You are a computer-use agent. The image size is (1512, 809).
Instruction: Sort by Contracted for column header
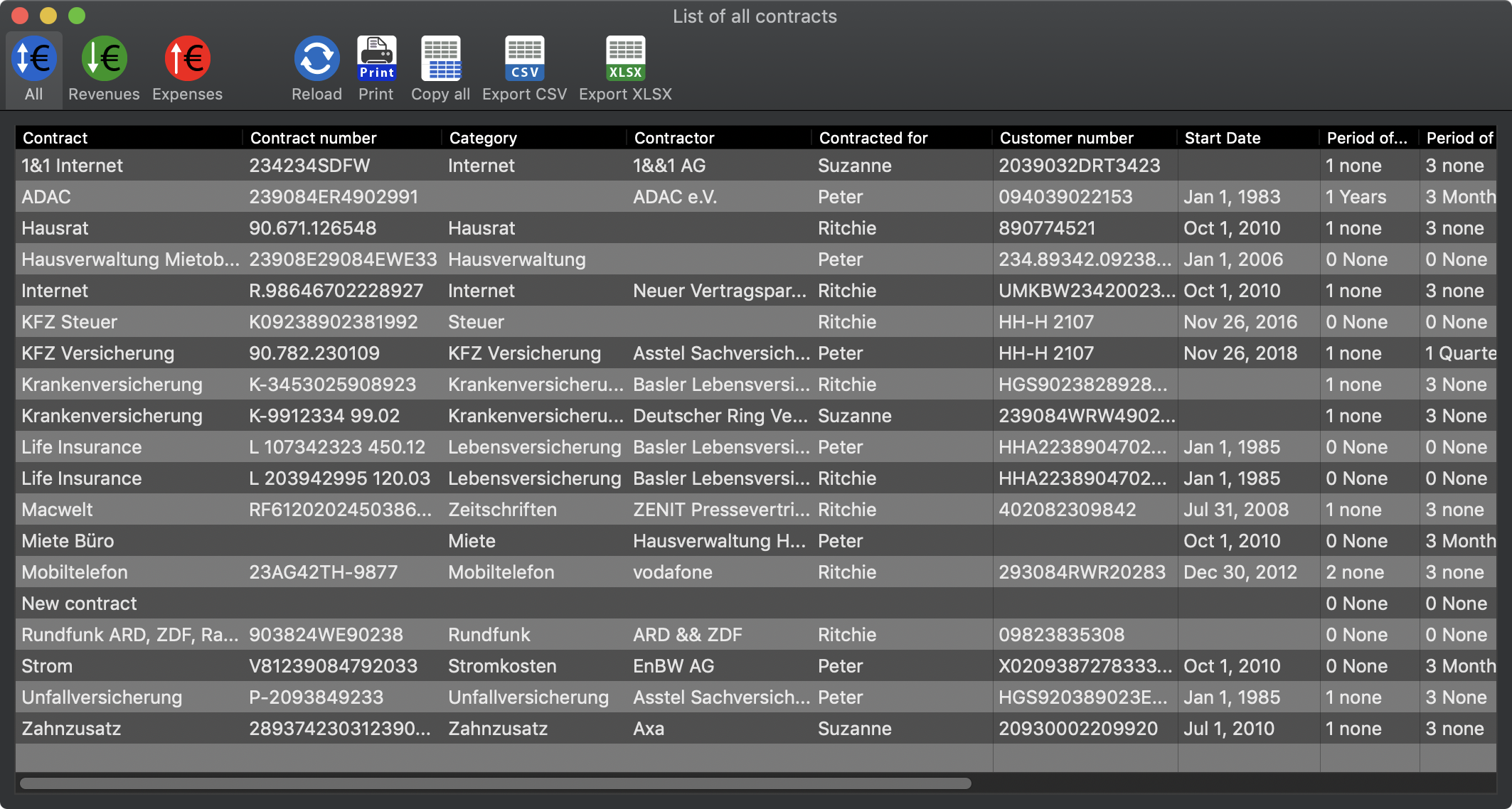(x=902, y=138)
